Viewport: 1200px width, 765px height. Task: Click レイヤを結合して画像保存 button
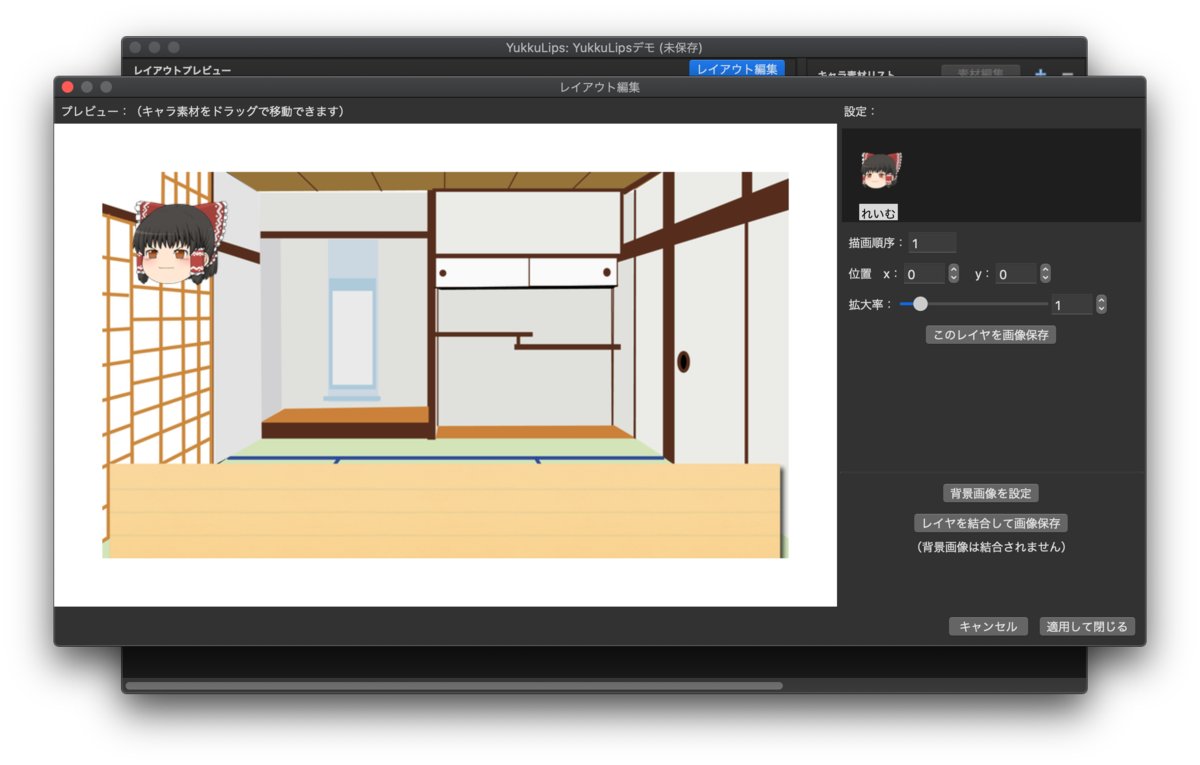pyautogui.click(x=991, y=523)
